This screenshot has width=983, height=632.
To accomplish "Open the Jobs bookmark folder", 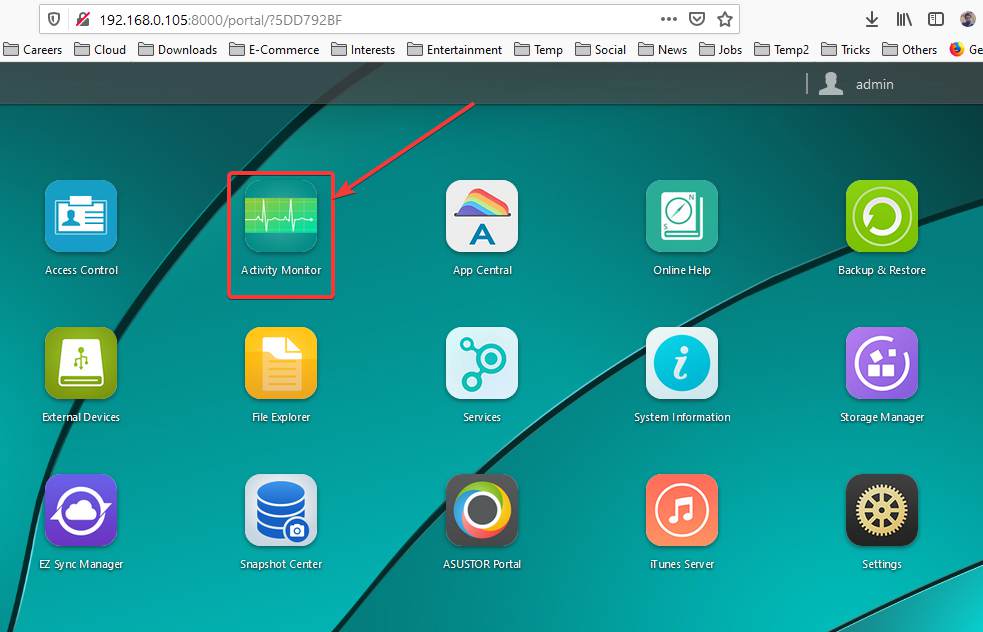I will click(x=720, y=50).
